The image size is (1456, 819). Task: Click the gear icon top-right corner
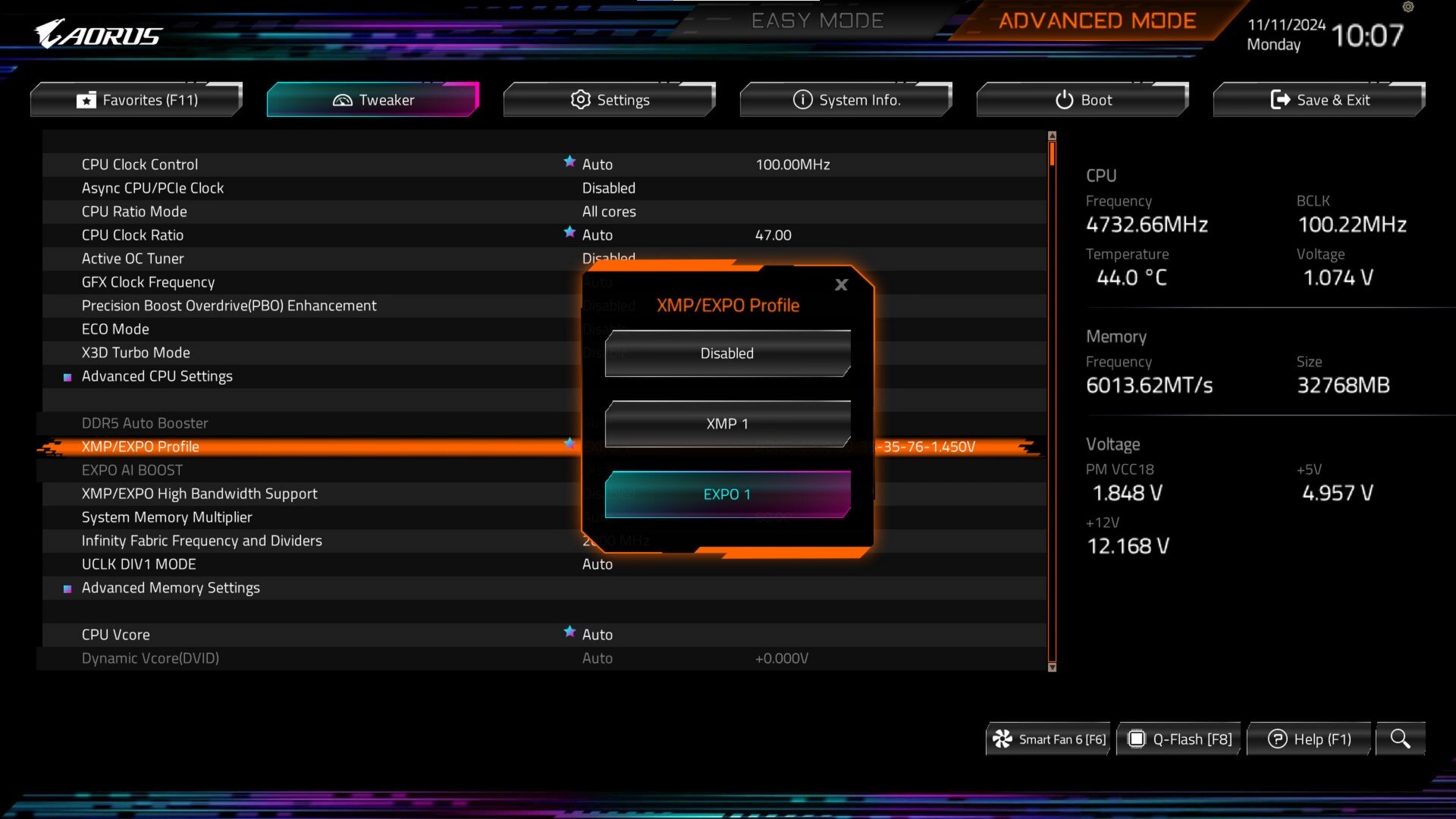pos(1408,7)
